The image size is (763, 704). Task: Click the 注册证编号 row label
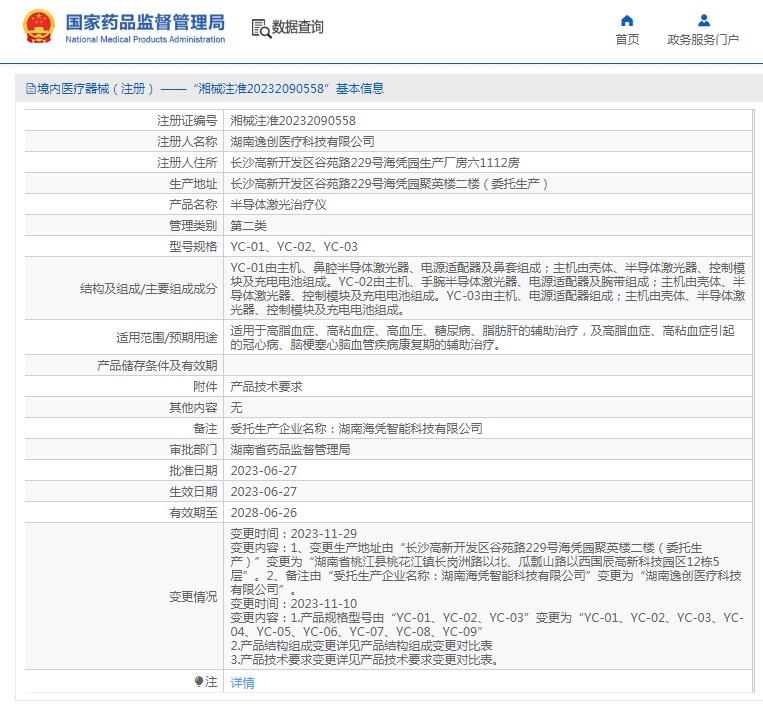coord(187,121)
